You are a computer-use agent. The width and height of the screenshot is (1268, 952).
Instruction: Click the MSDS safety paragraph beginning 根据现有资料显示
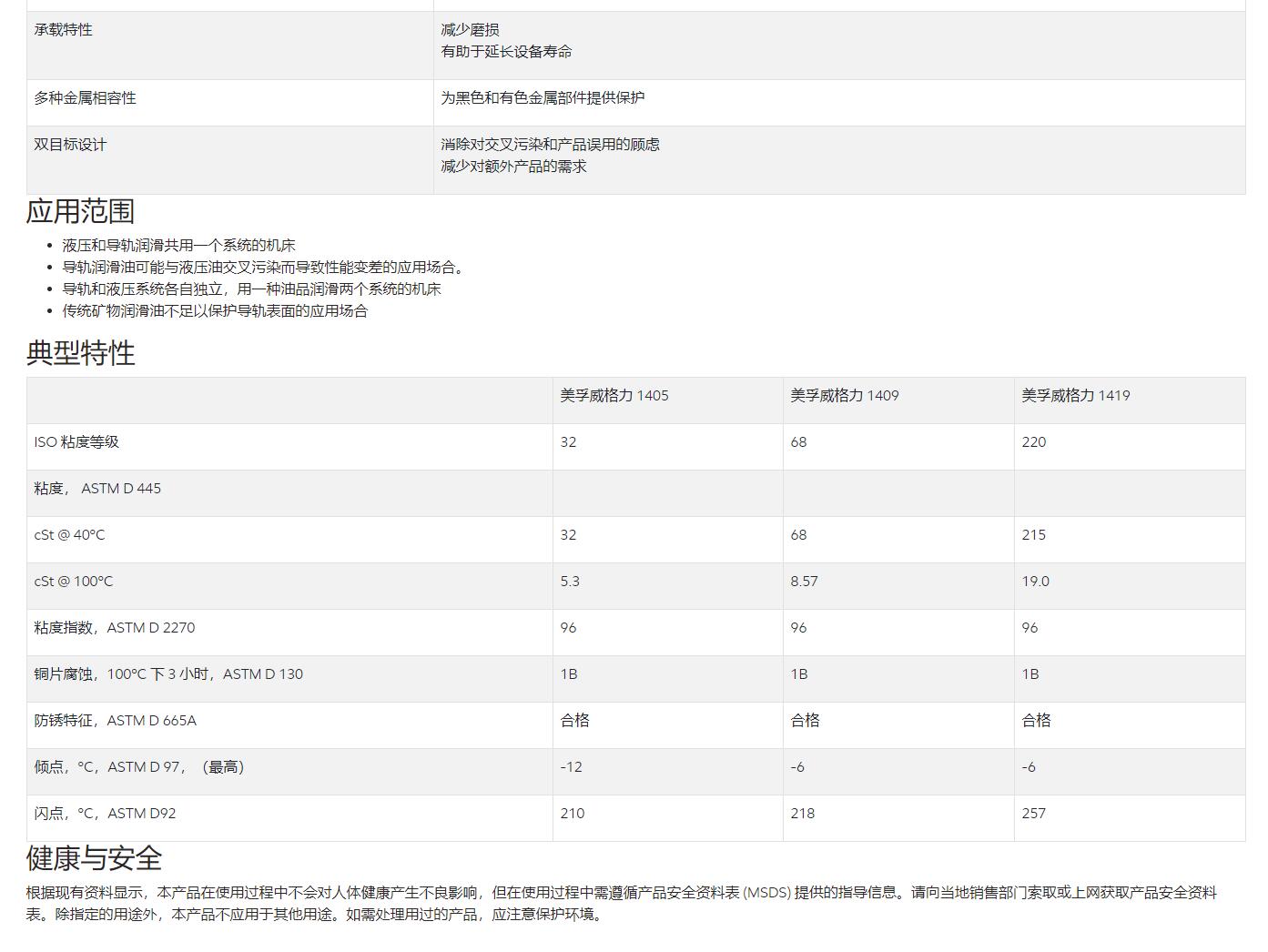(622, 903)
